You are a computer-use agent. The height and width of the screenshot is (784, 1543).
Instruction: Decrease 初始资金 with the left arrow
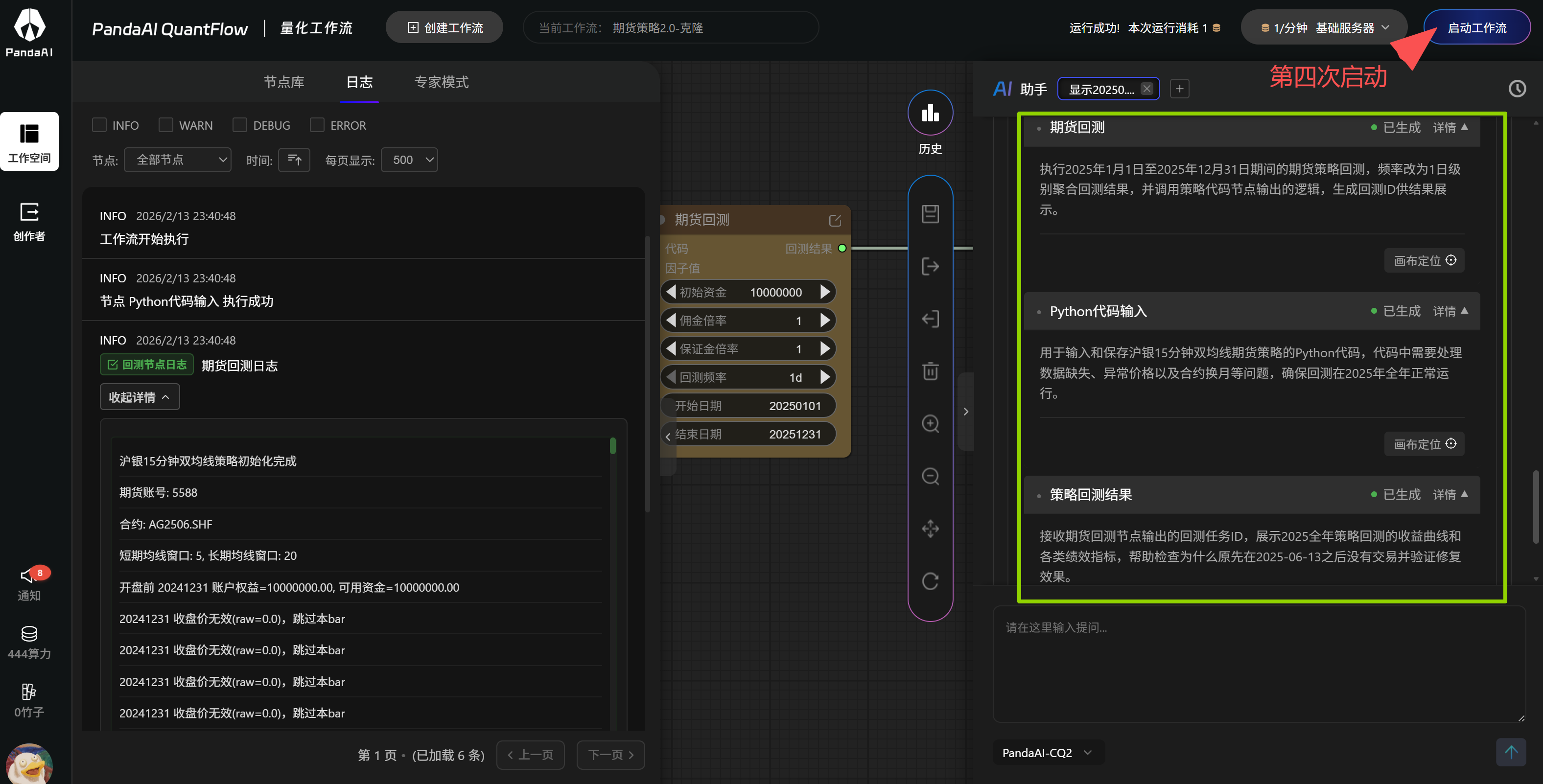[x=671, y=292]
